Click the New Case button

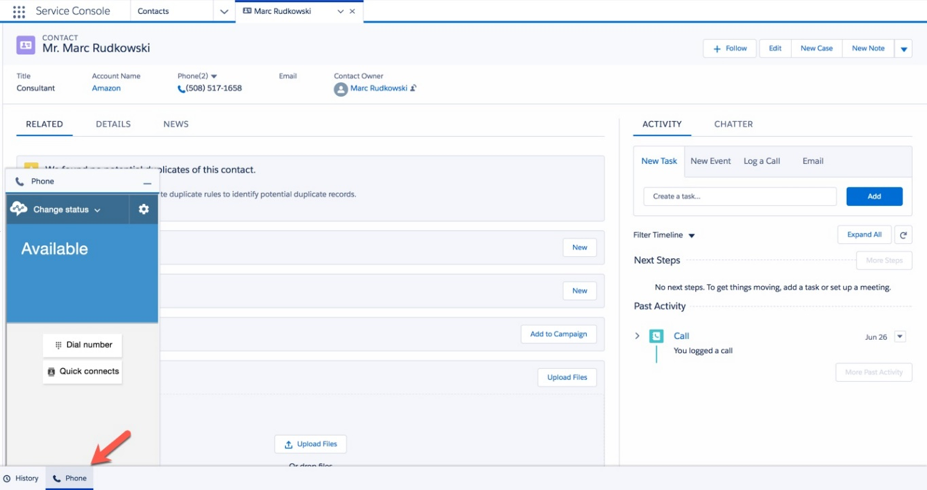pyautogui.click(x=816, y=48)
